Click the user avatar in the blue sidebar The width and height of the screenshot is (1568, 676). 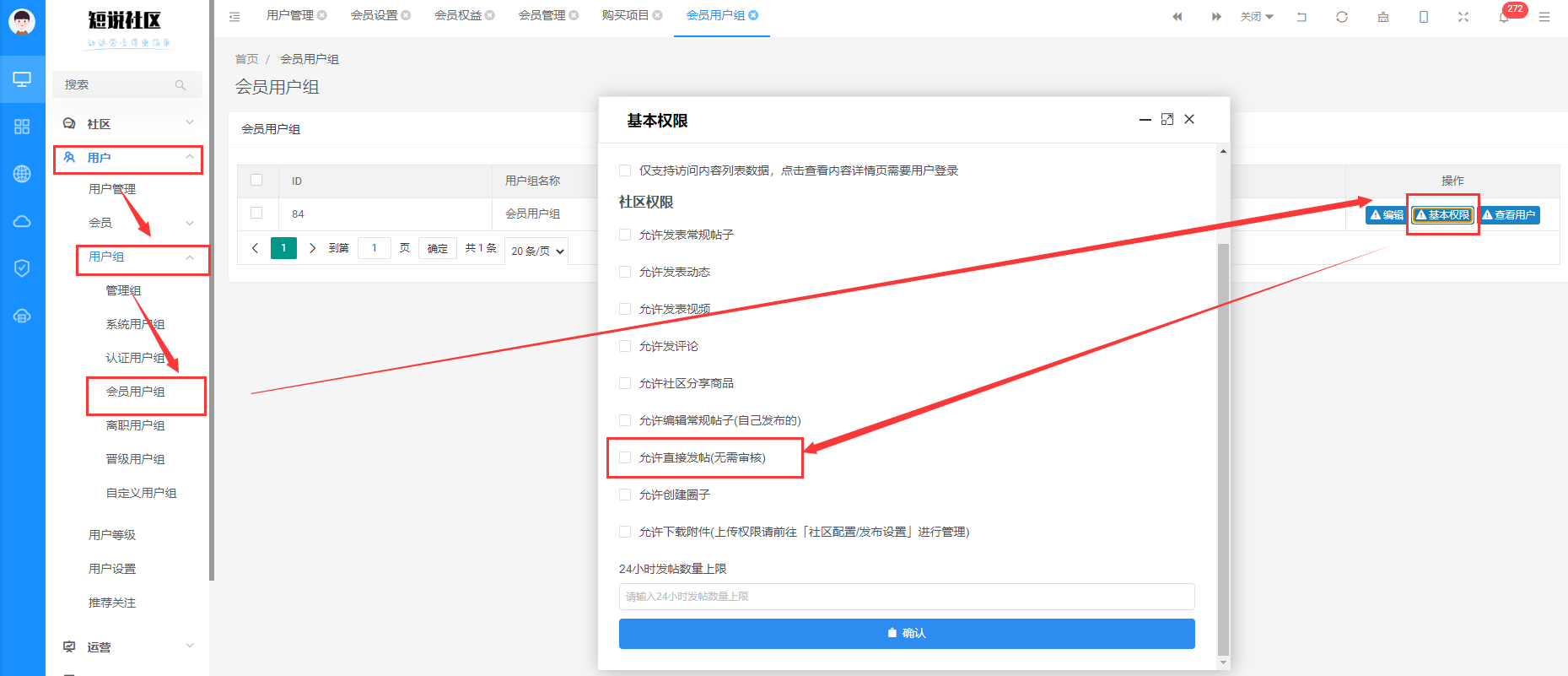[x=22, y=22]
